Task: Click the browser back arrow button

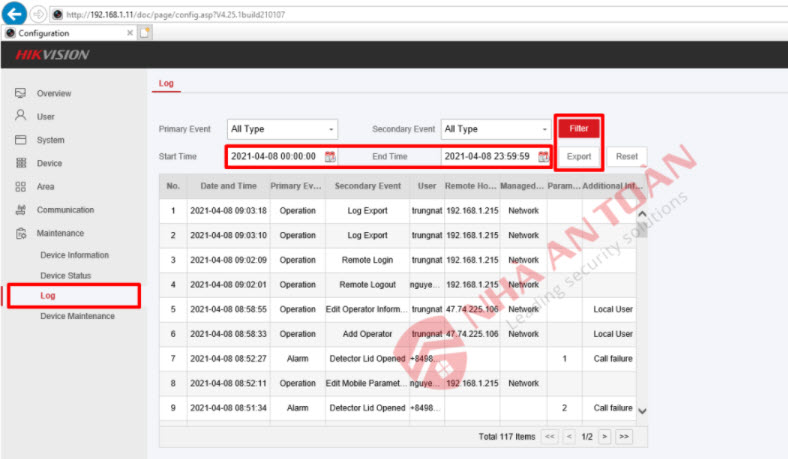Action: click(x=14, y=13)
